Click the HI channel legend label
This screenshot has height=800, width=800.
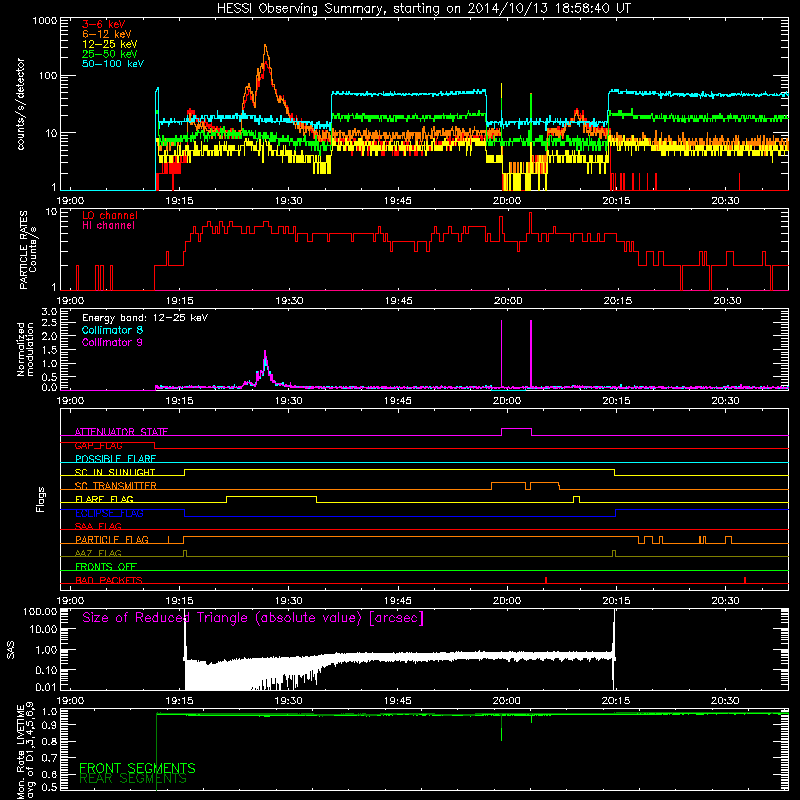109,225
